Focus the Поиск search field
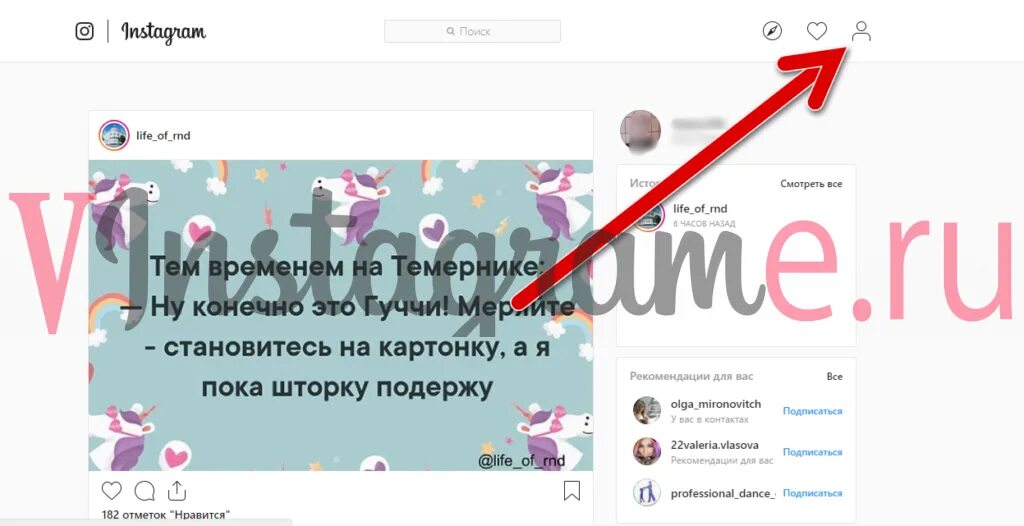 (472, 31)
